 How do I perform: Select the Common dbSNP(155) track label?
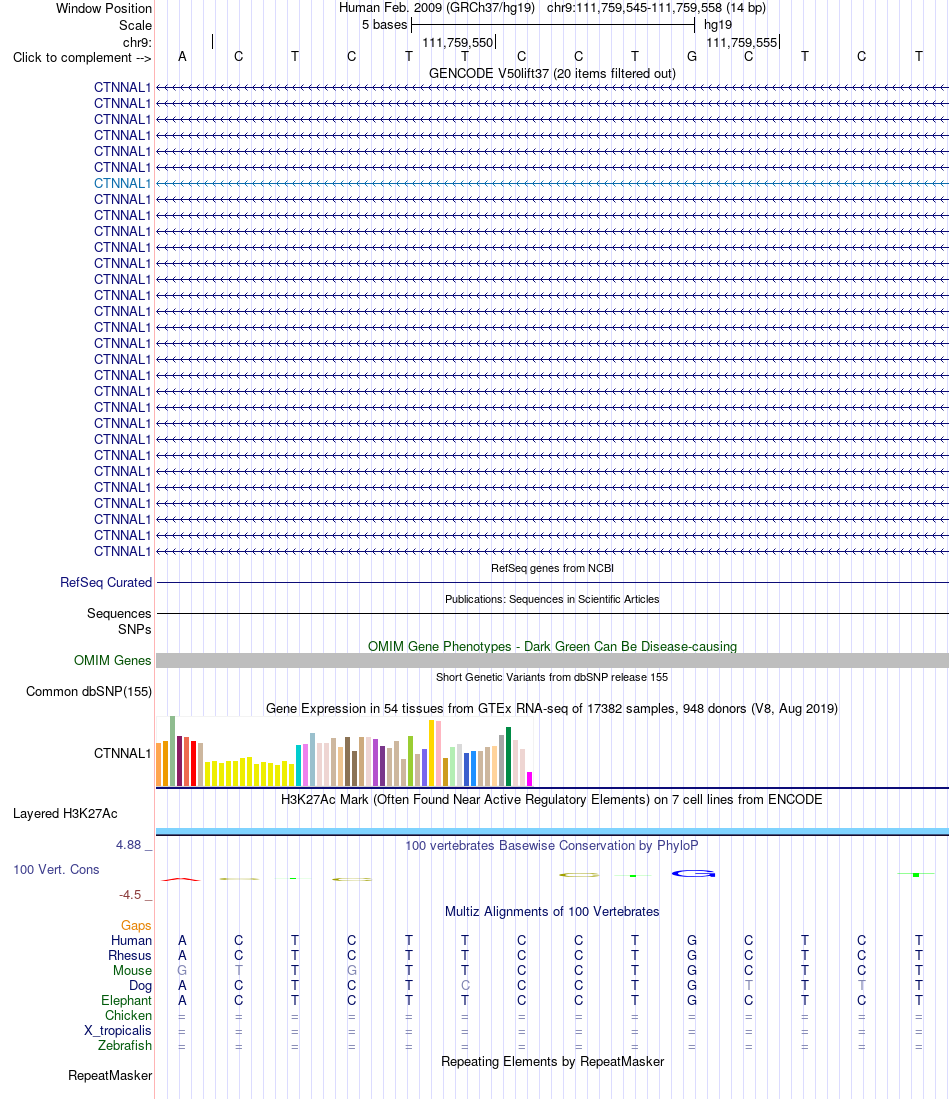point(89,691)
